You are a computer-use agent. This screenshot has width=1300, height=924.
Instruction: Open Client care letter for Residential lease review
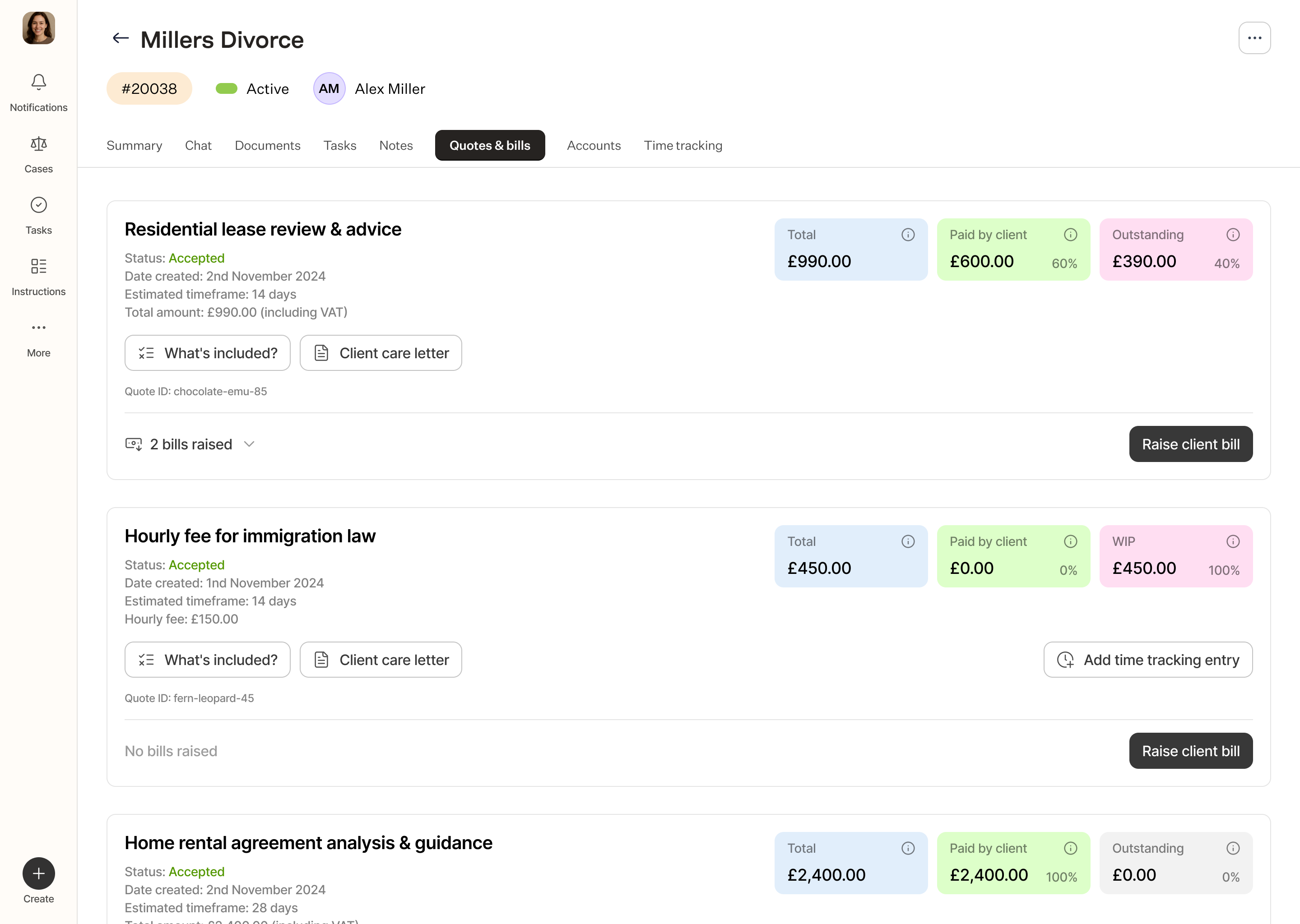click(x=380, y=353)
